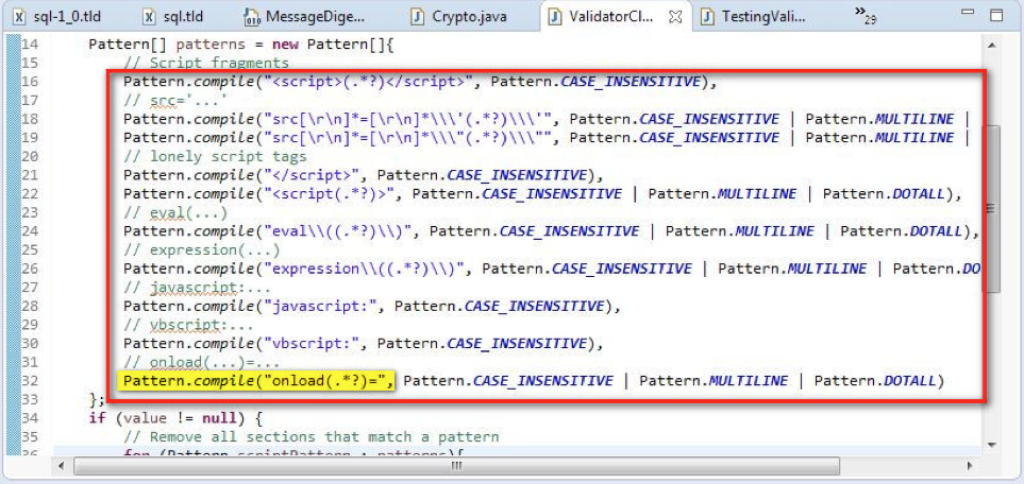Click line number 34 in the gutter
Viewport: 1024px width, 484px height.
30,418
